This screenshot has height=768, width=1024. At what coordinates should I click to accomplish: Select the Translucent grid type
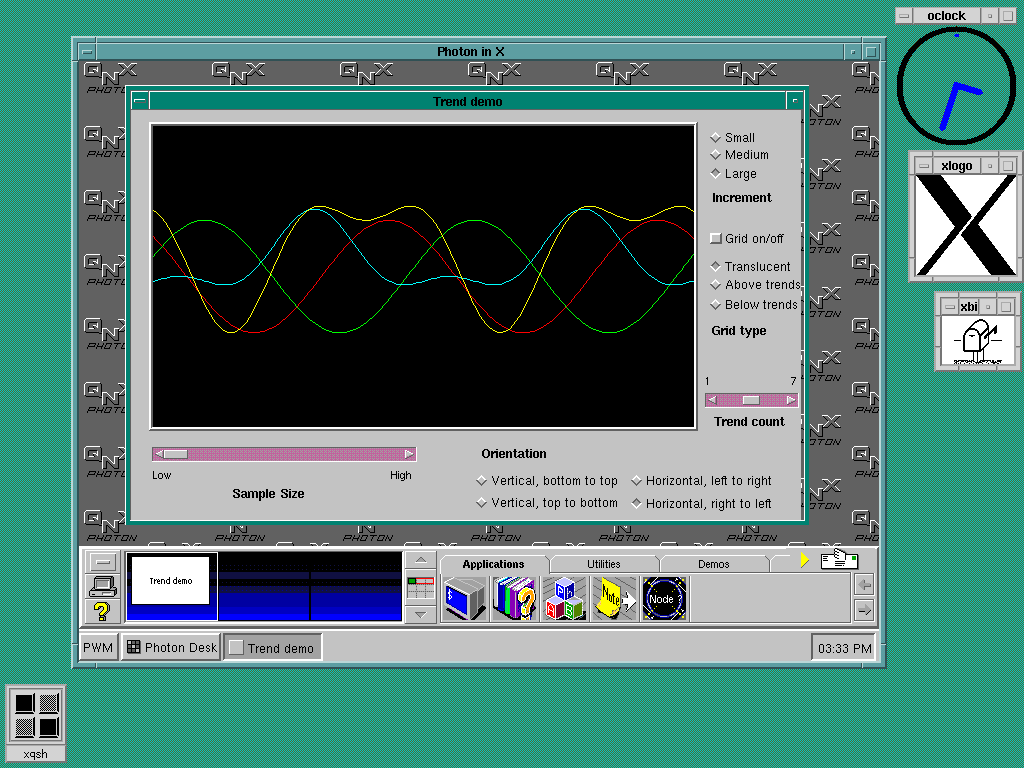pyautogui.click(x=716, y=267)
